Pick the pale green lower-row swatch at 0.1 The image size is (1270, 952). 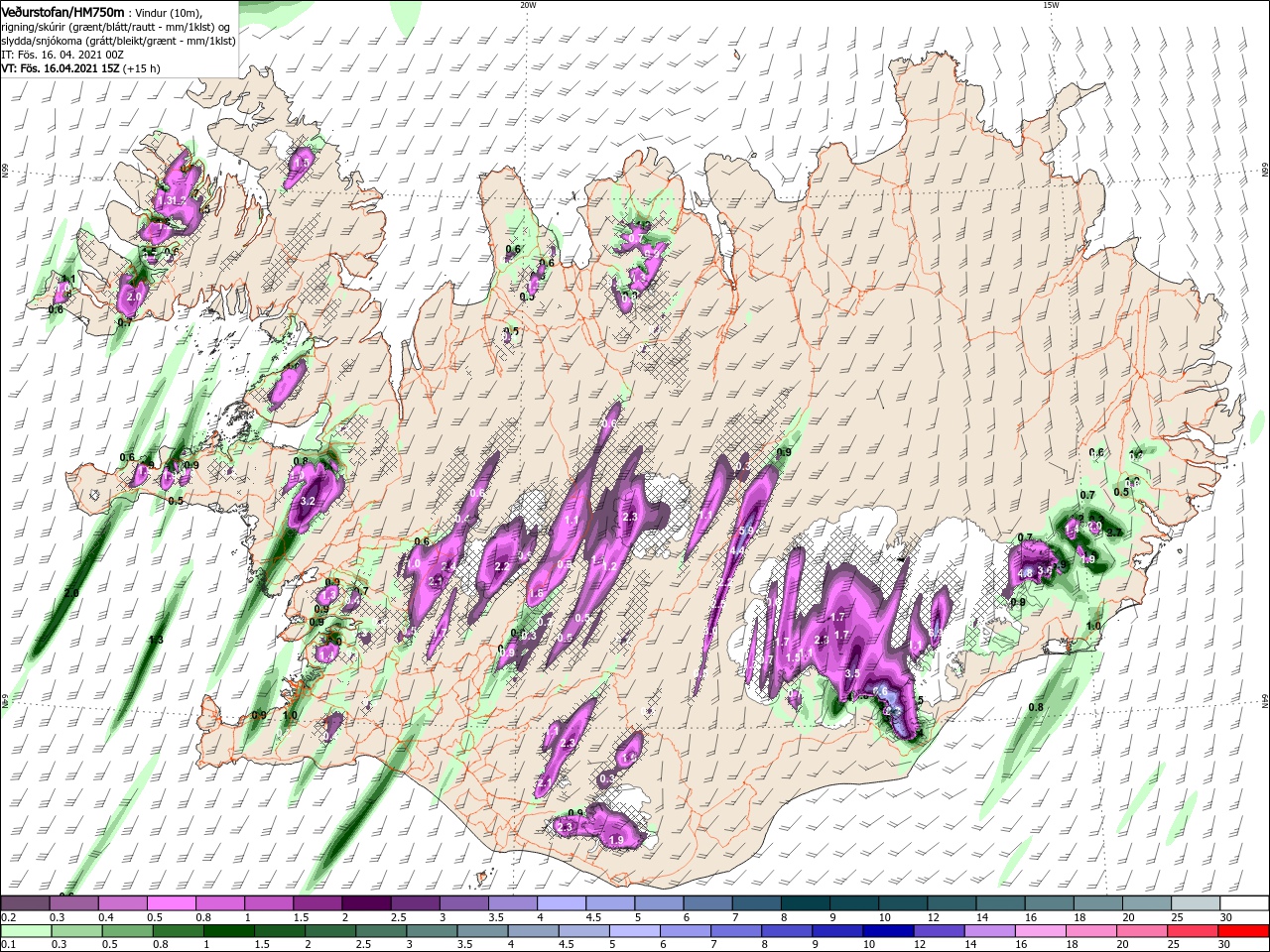(26, 931)
